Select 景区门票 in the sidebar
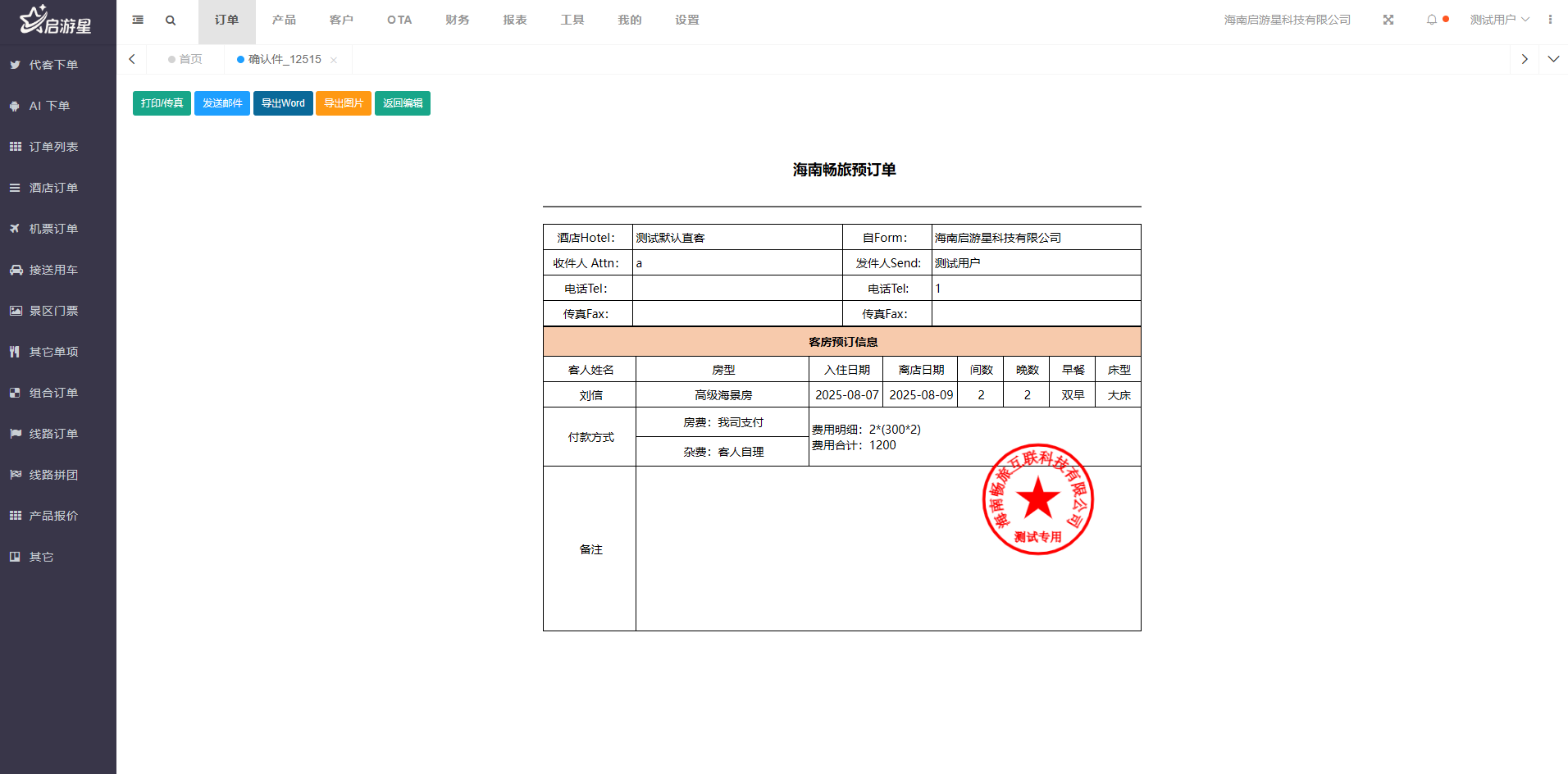This screenshot has height=774, width=1568. coord(53,311)
